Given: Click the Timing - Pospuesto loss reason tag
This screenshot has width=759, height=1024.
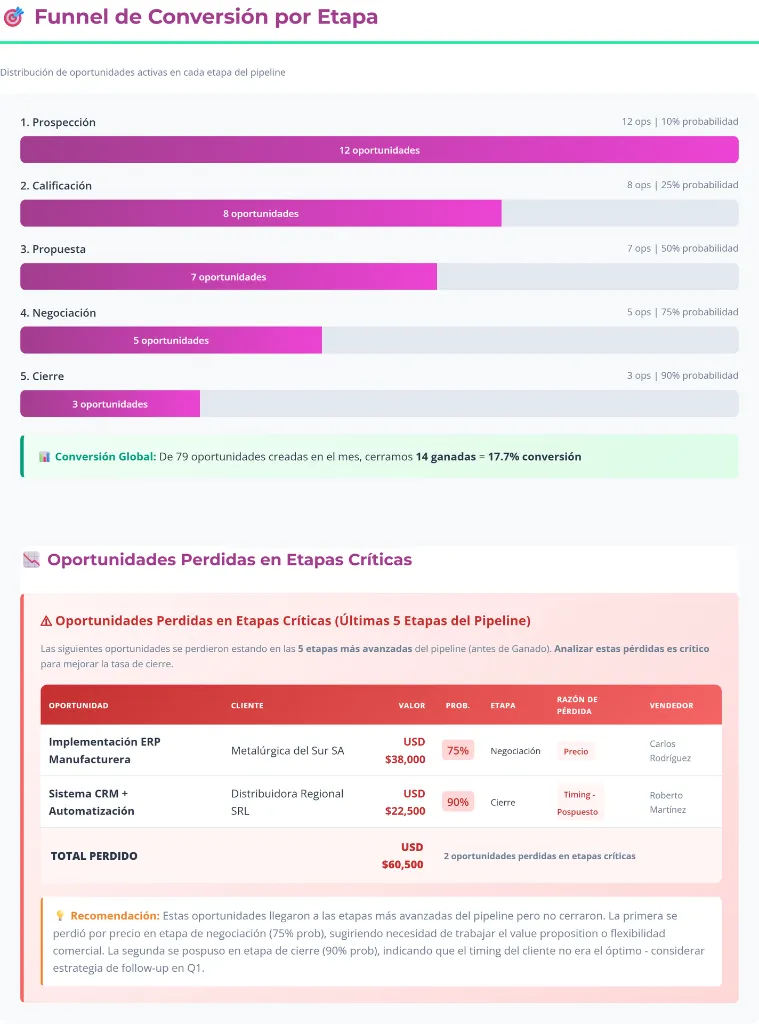Looking at the screenshot, I should click(579, 803).
